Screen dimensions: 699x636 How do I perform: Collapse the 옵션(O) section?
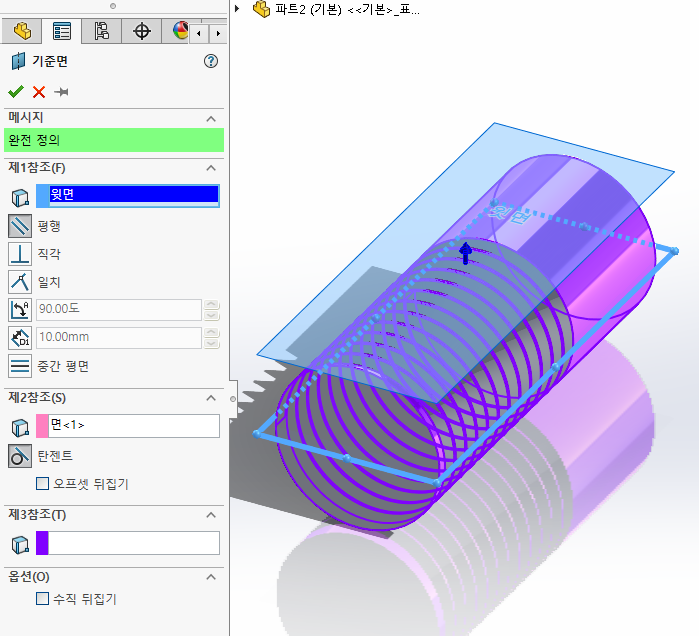pos(211,577)
